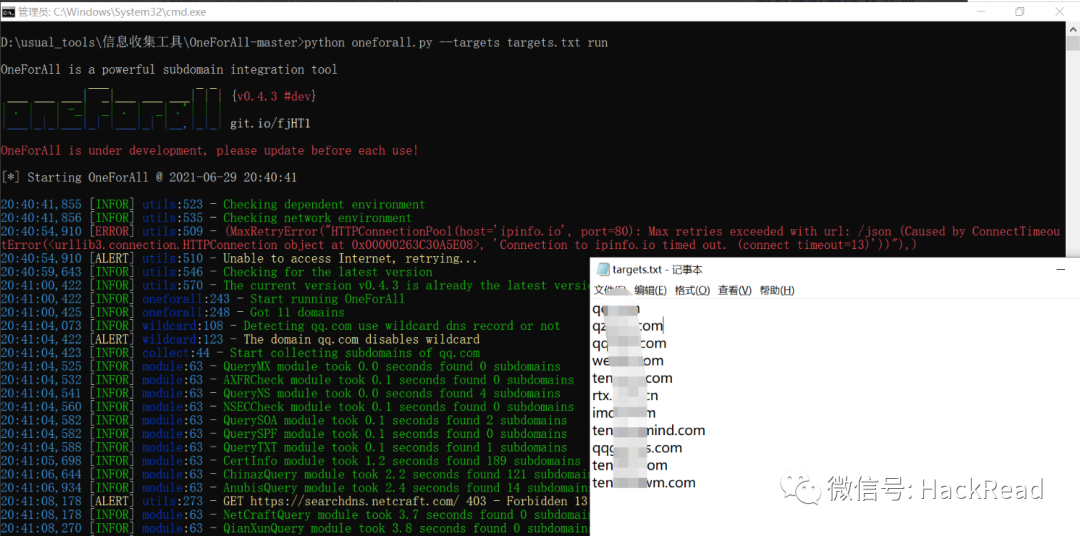Click 'Start collecting subdomains of qq.com' line

(x=240, y=353)
